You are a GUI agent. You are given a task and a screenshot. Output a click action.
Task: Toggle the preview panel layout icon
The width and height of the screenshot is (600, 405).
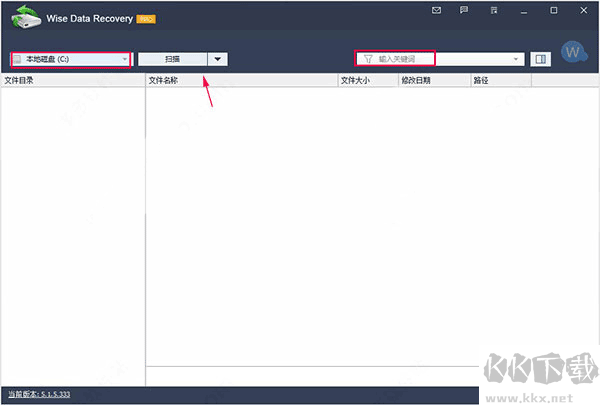point(540,59)
